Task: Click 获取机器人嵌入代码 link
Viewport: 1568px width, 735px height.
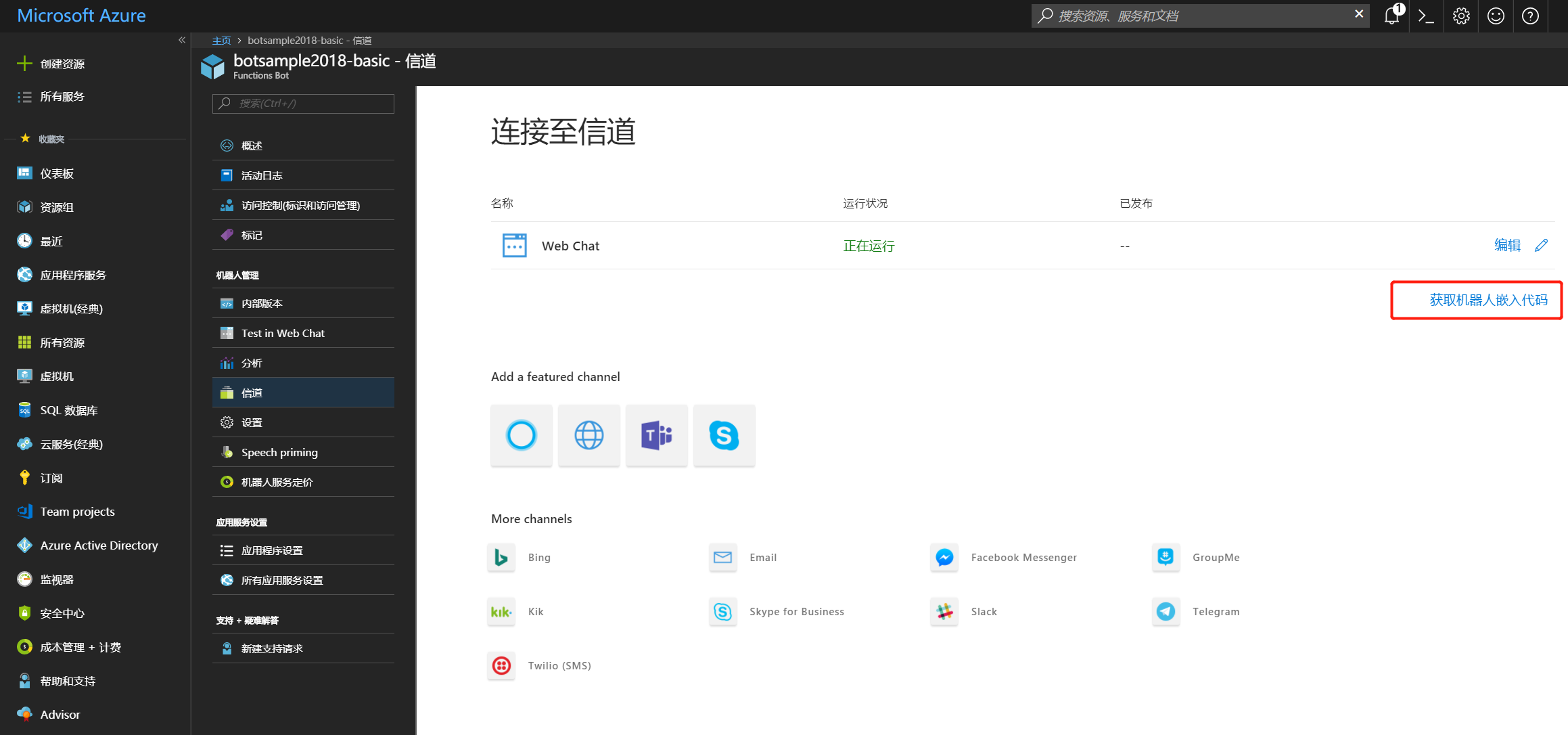Action: point(1488,300)
